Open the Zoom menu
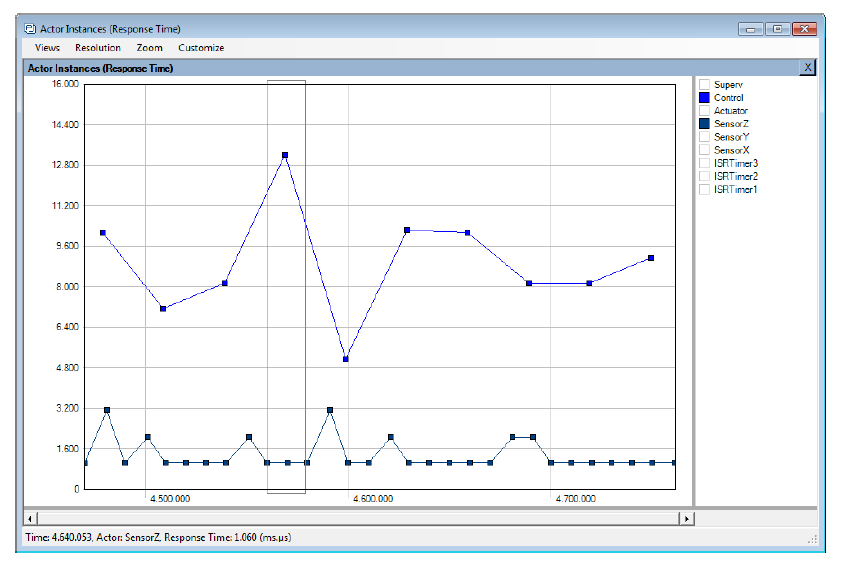Image resolution: width=845 pixels, height=566 pixels. click(150, 48)
